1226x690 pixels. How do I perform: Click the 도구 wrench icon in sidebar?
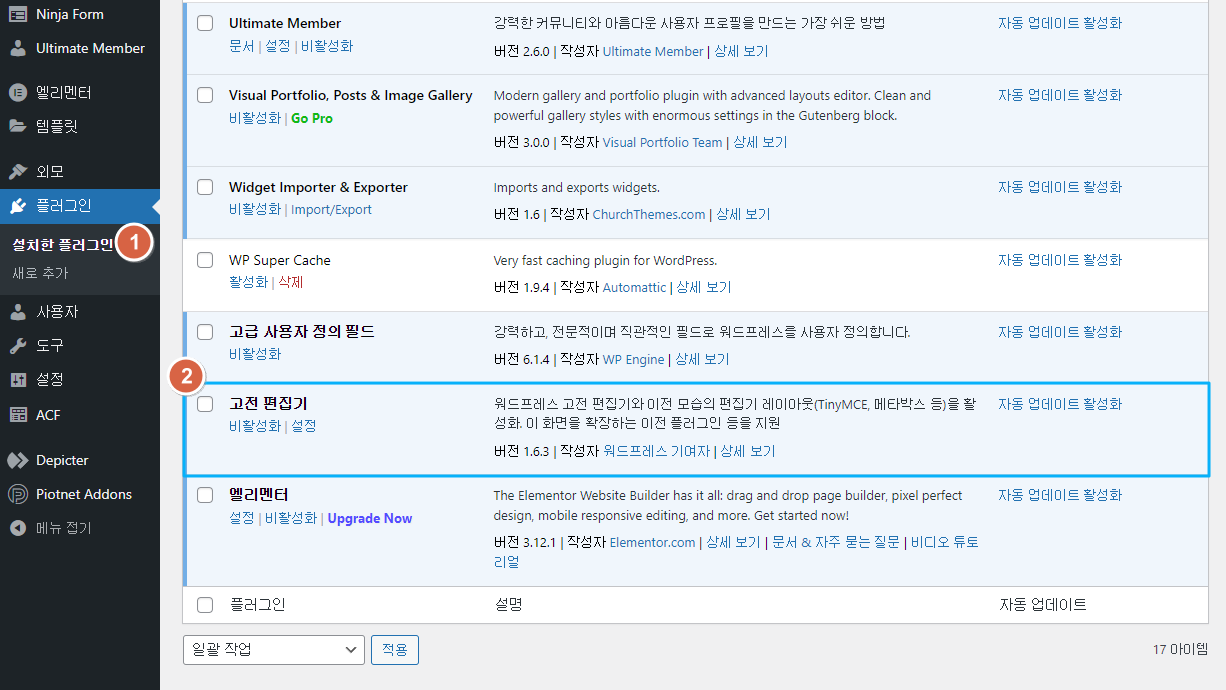pyautogui.click(x=18, y=346)
